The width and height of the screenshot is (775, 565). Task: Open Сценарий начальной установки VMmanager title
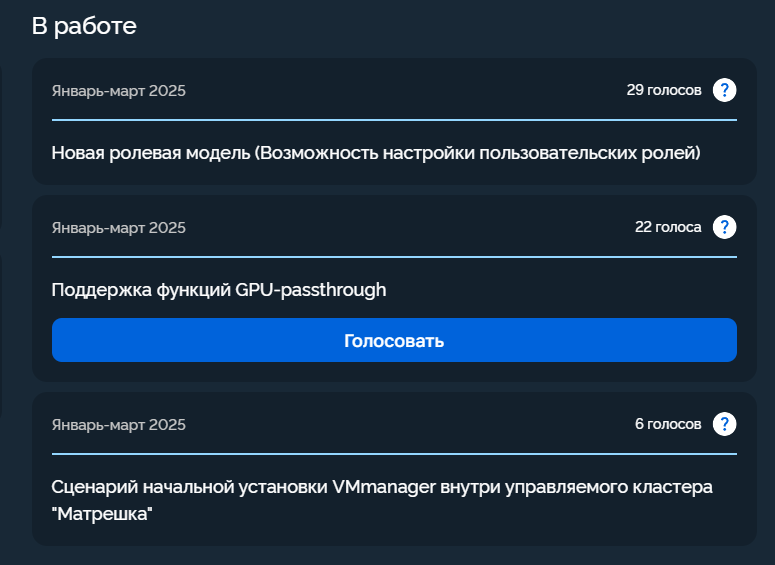382,500
